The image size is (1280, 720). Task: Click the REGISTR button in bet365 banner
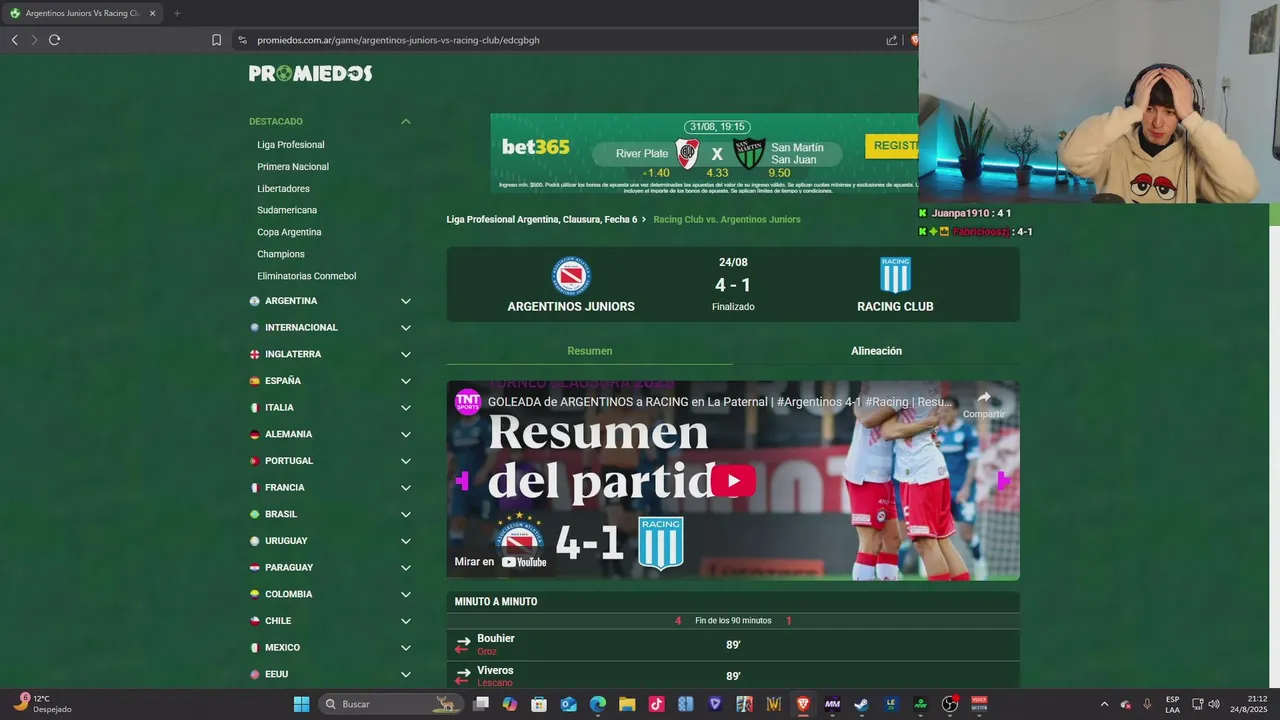(892, 146)
